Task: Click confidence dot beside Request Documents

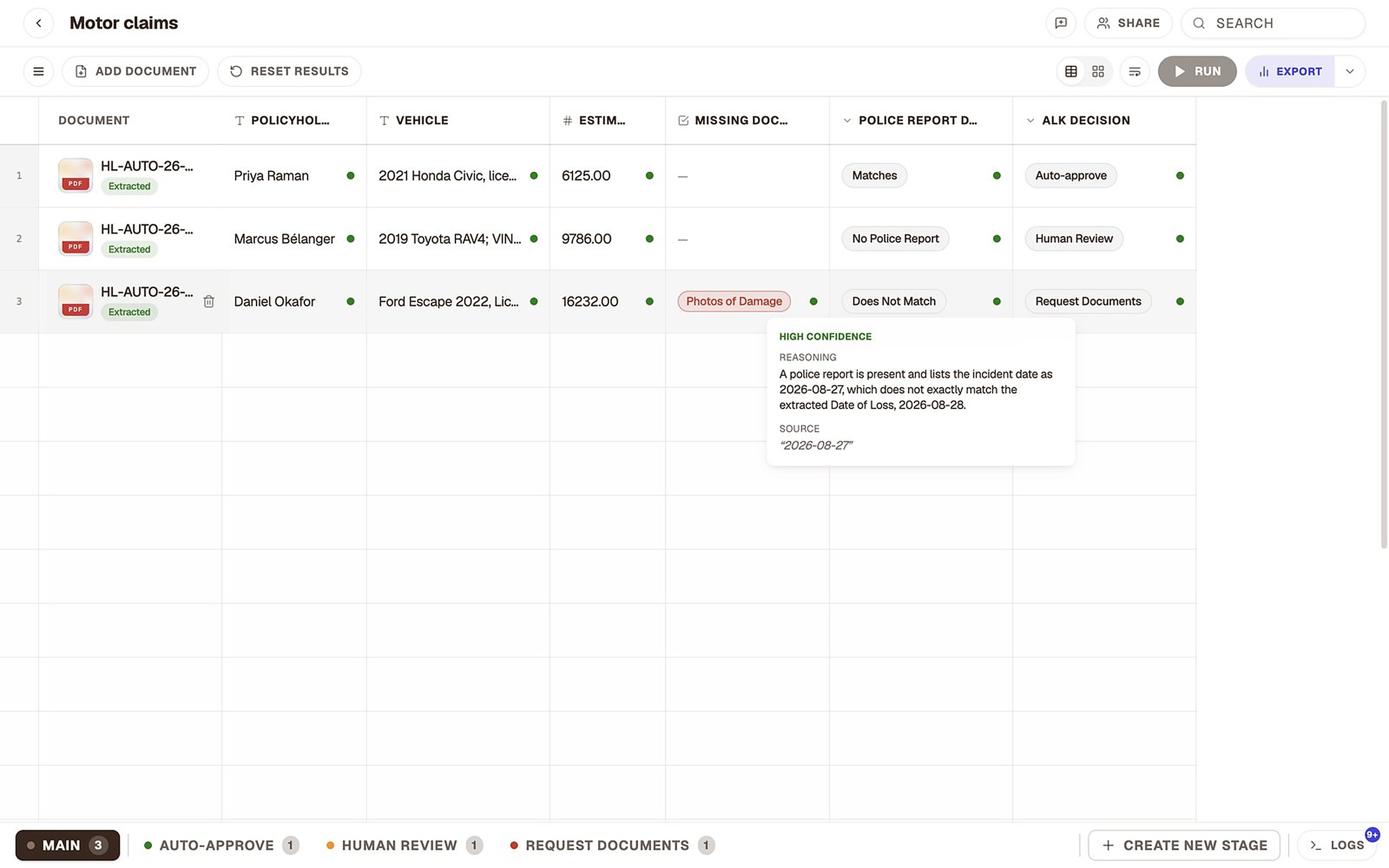Action: pos(1180,301)
